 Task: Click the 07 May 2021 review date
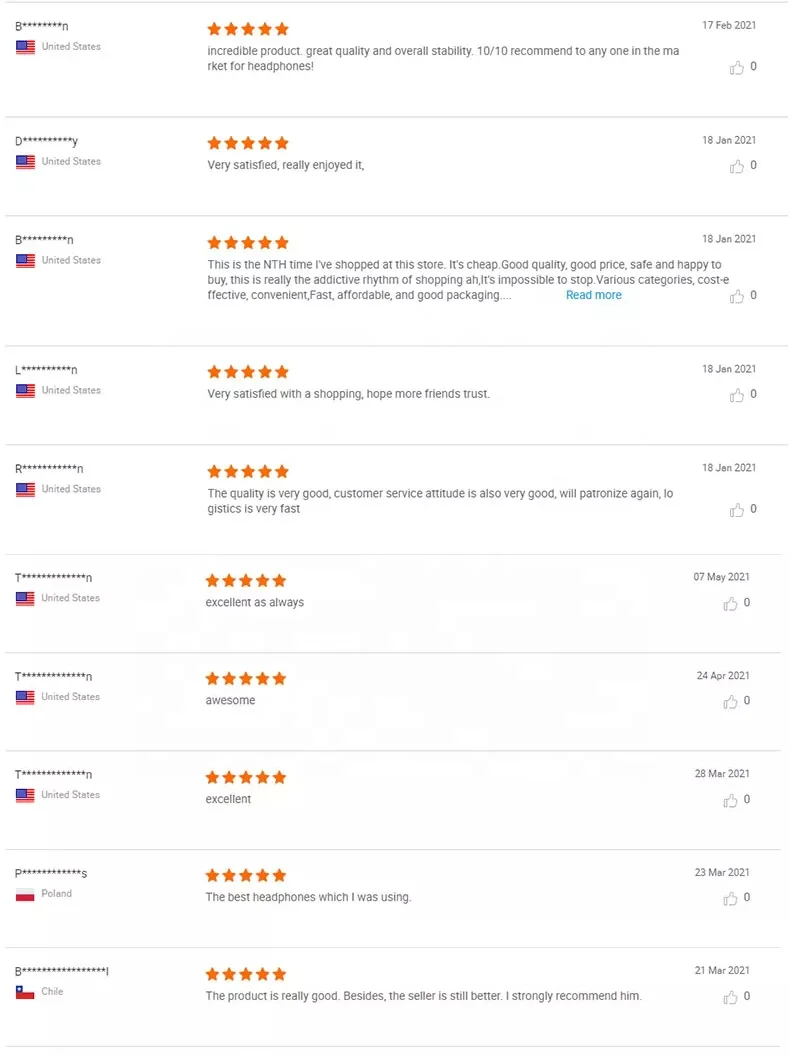point(721,577)
